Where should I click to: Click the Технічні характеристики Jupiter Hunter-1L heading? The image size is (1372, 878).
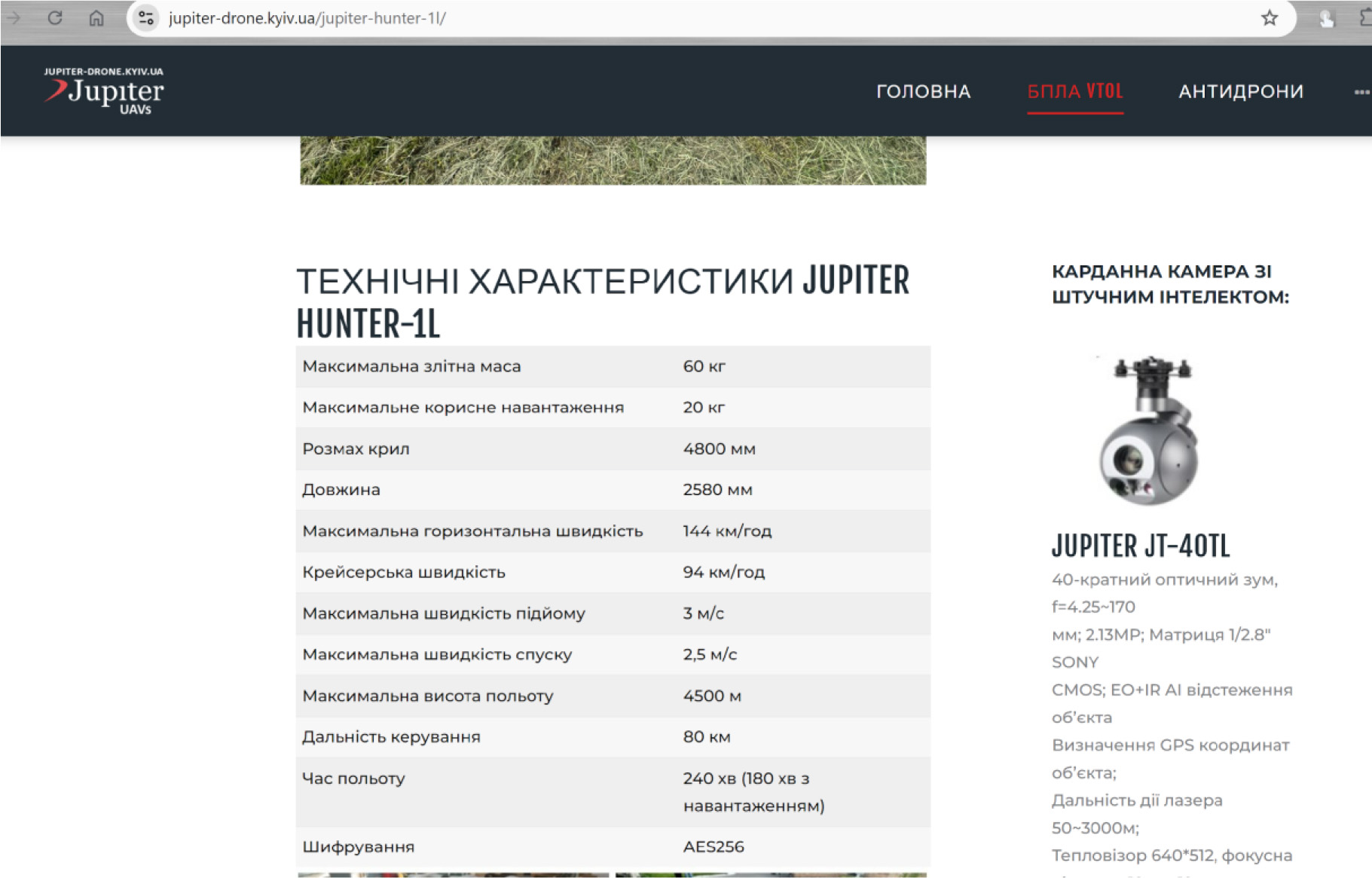pyautogui.click(x=603, y=301)
